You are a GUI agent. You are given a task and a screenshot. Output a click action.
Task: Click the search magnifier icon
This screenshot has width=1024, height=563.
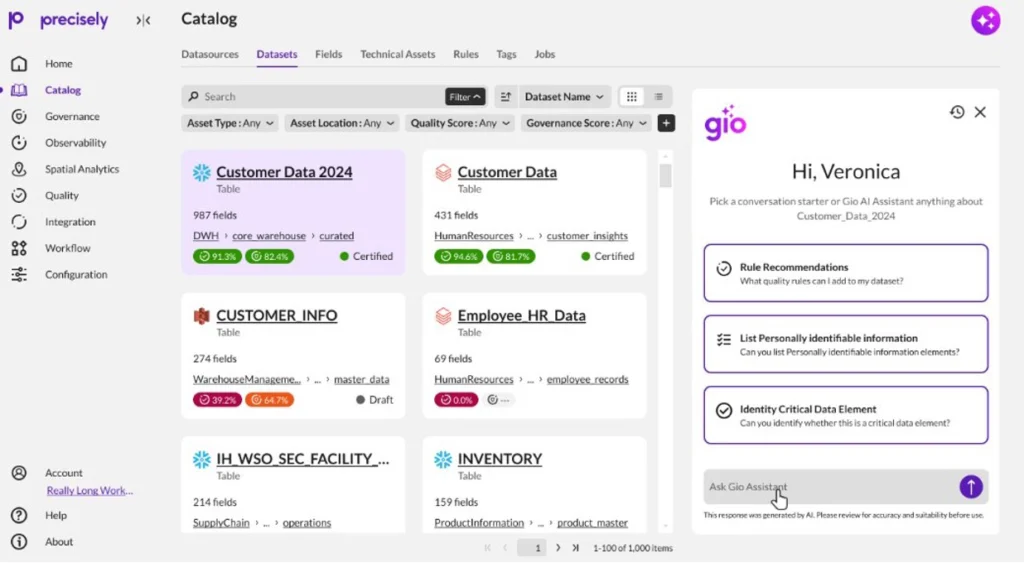click(x=193, y=97)
